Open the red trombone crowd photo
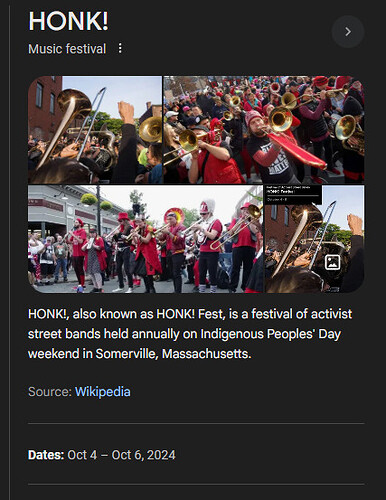Screen dimensions: 386x500 click(x=264, y=130)
